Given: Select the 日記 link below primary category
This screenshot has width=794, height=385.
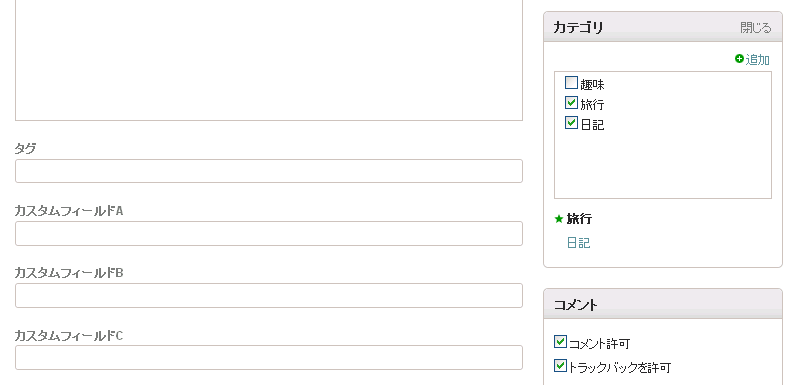Looking at the screenshot, I should click(x=578, y=243).
